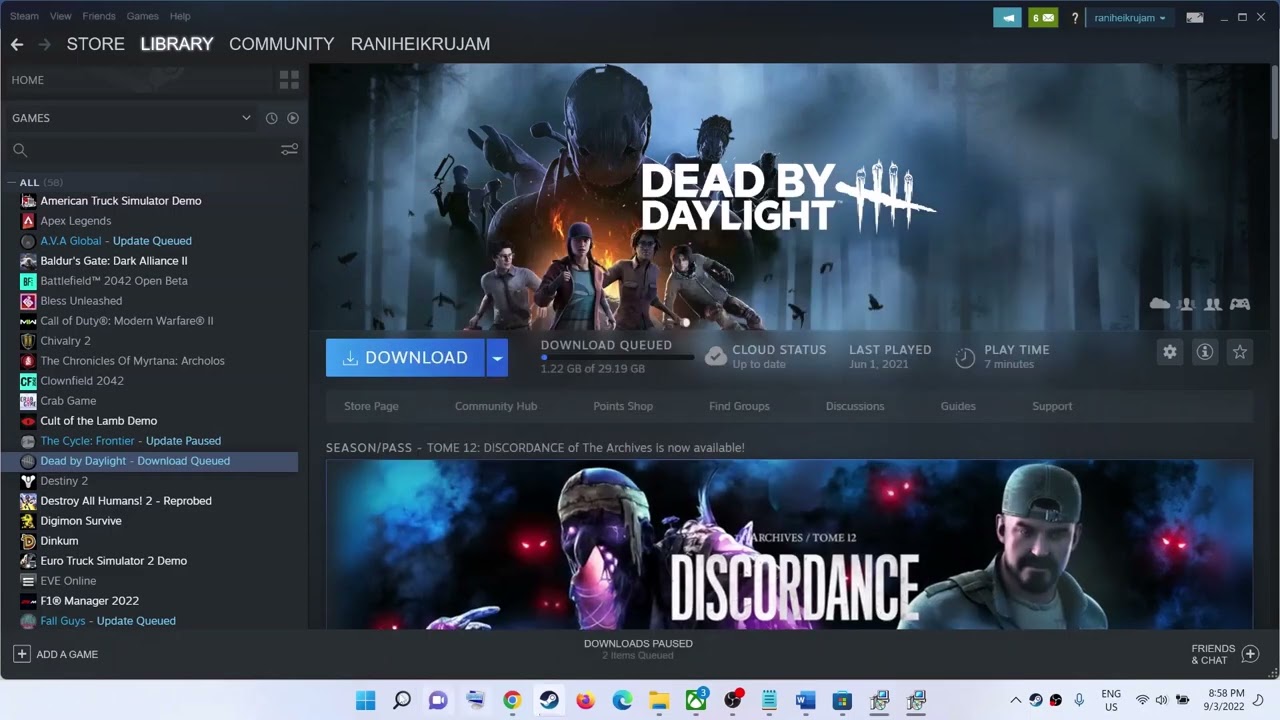Switch to Big Picture mode icon
This screenshot has height=720, width=1280.
pyautogui.click(x=1195, y=17)
